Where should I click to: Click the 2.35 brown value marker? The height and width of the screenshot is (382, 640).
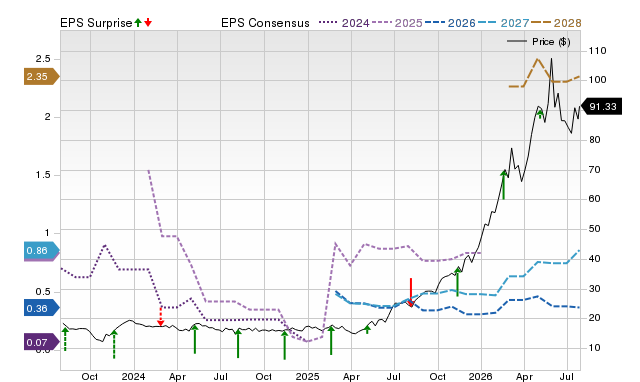coord(42,76)
